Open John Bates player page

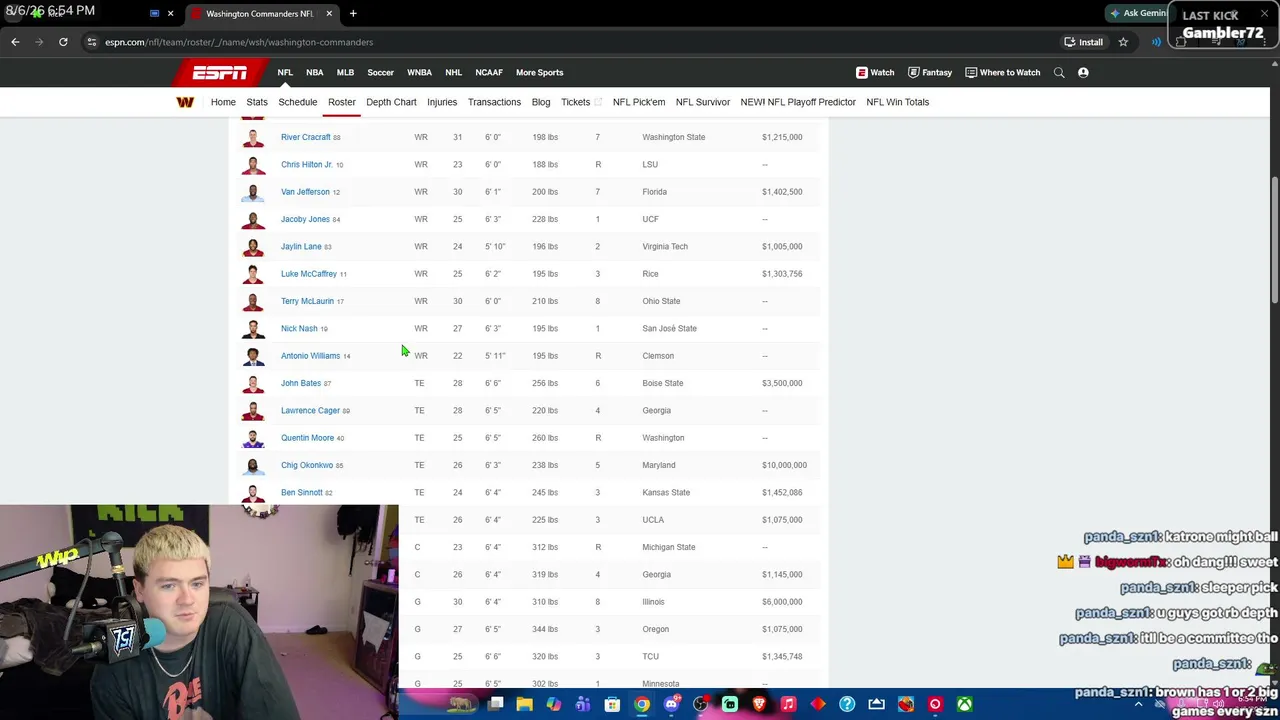point(301,383)
